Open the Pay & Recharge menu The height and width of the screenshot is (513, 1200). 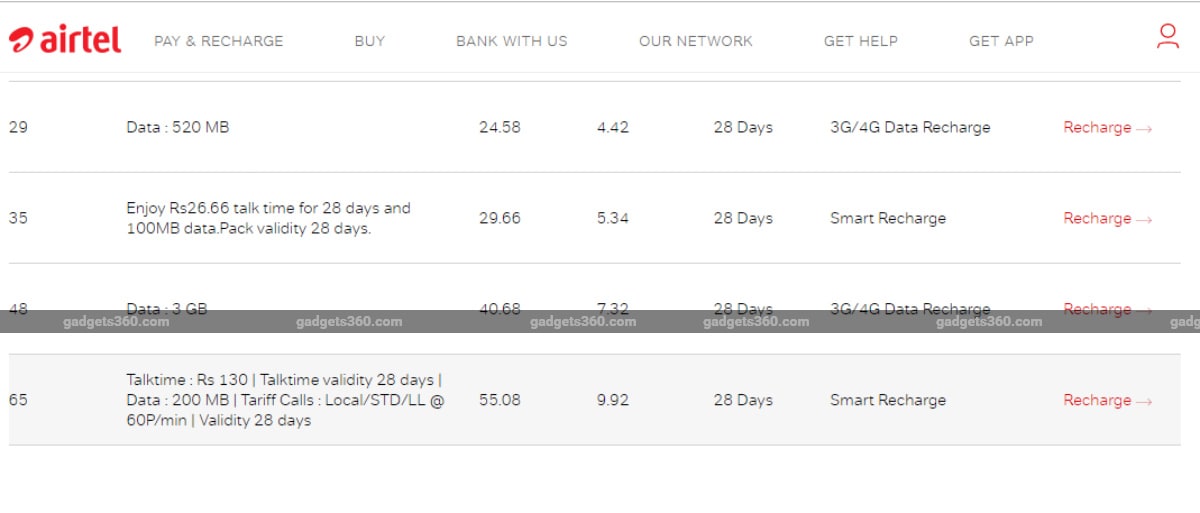click(218, 41)
